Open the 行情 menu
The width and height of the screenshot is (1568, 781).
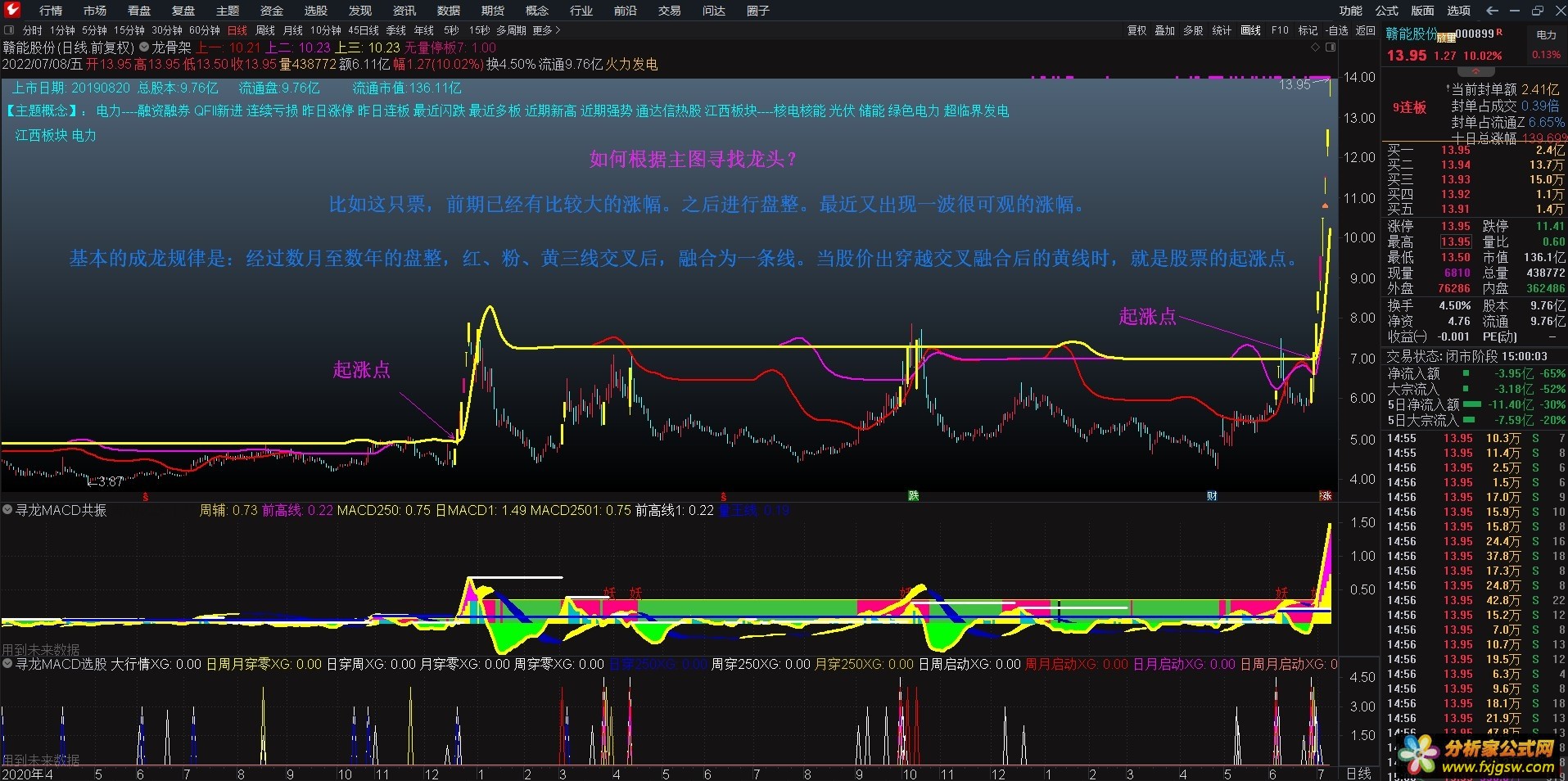coord(51,11)
